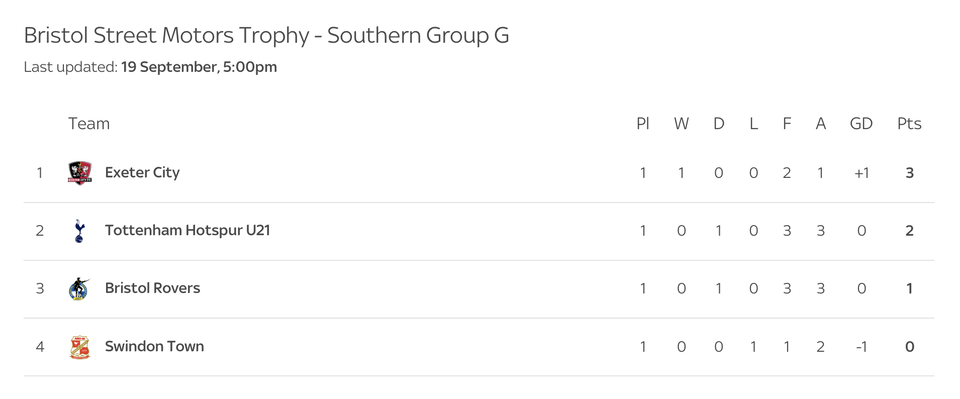Click the Southern Group G table title
Viewport: 960px width, 399px height.
pos(266,35)
